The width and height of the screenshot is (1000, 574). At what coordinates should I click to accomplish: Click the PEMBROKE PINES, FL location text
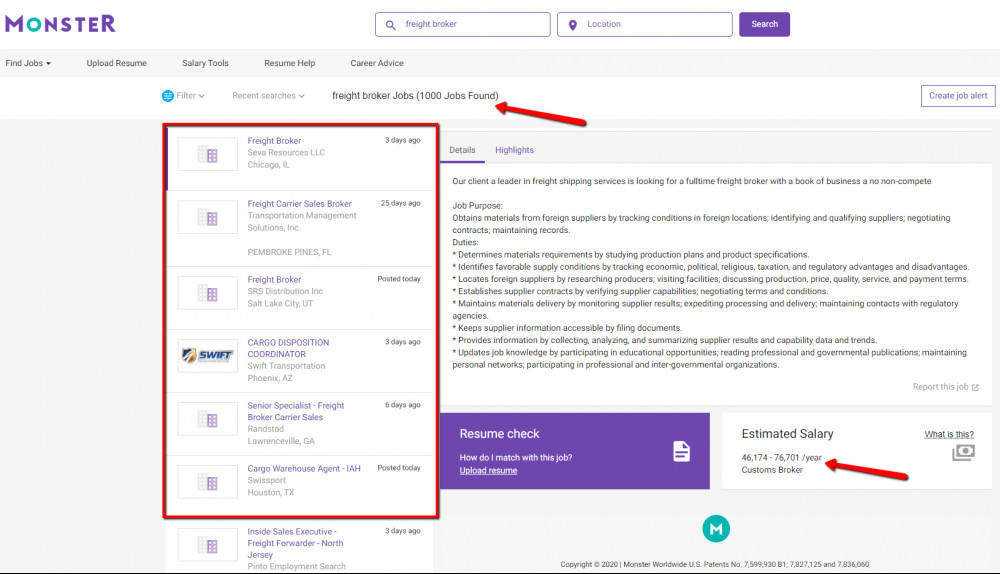(289, 253)
